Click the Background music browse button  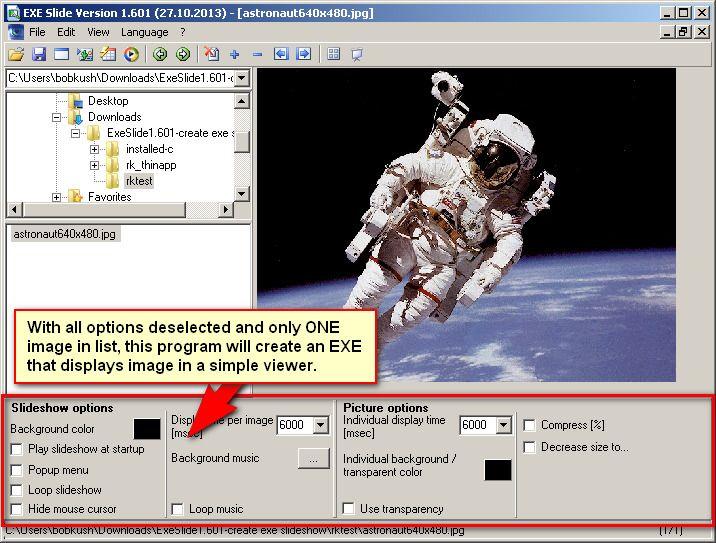pos(314,458)
